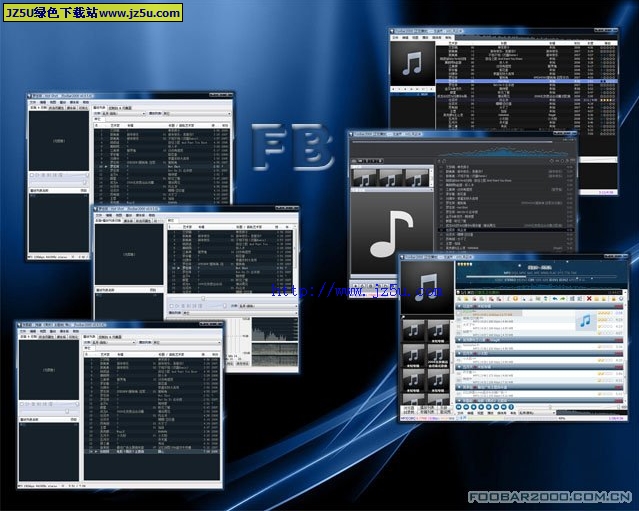Click the blue music note cover in bottom-right playlist
Viewport: 639px width, 511px height.
click(x=585, y=321)
